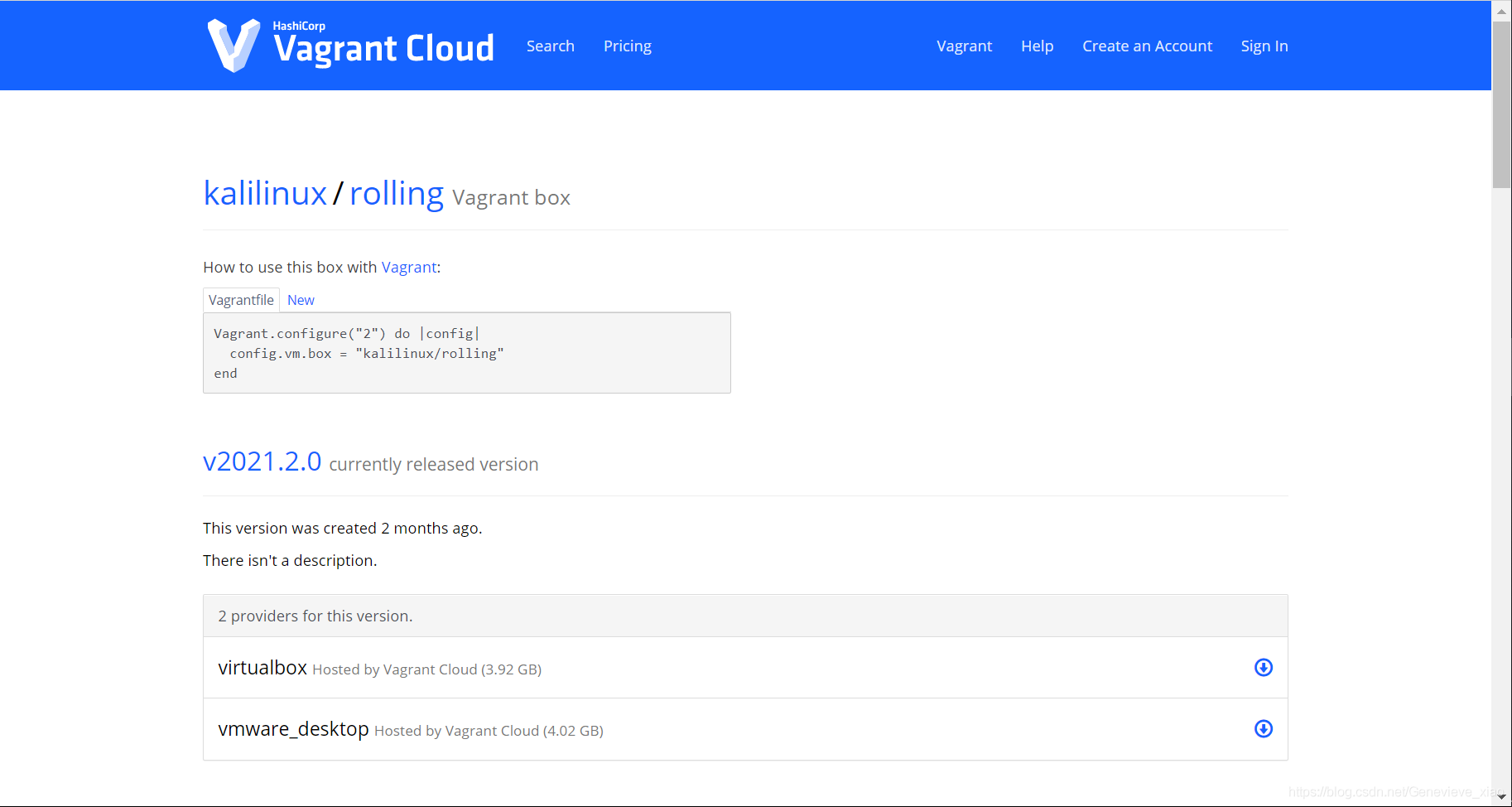This screenshot has height=807, width=1512.
Task: Click the vertical scrollbar thumb
Action: [1501, 105]
